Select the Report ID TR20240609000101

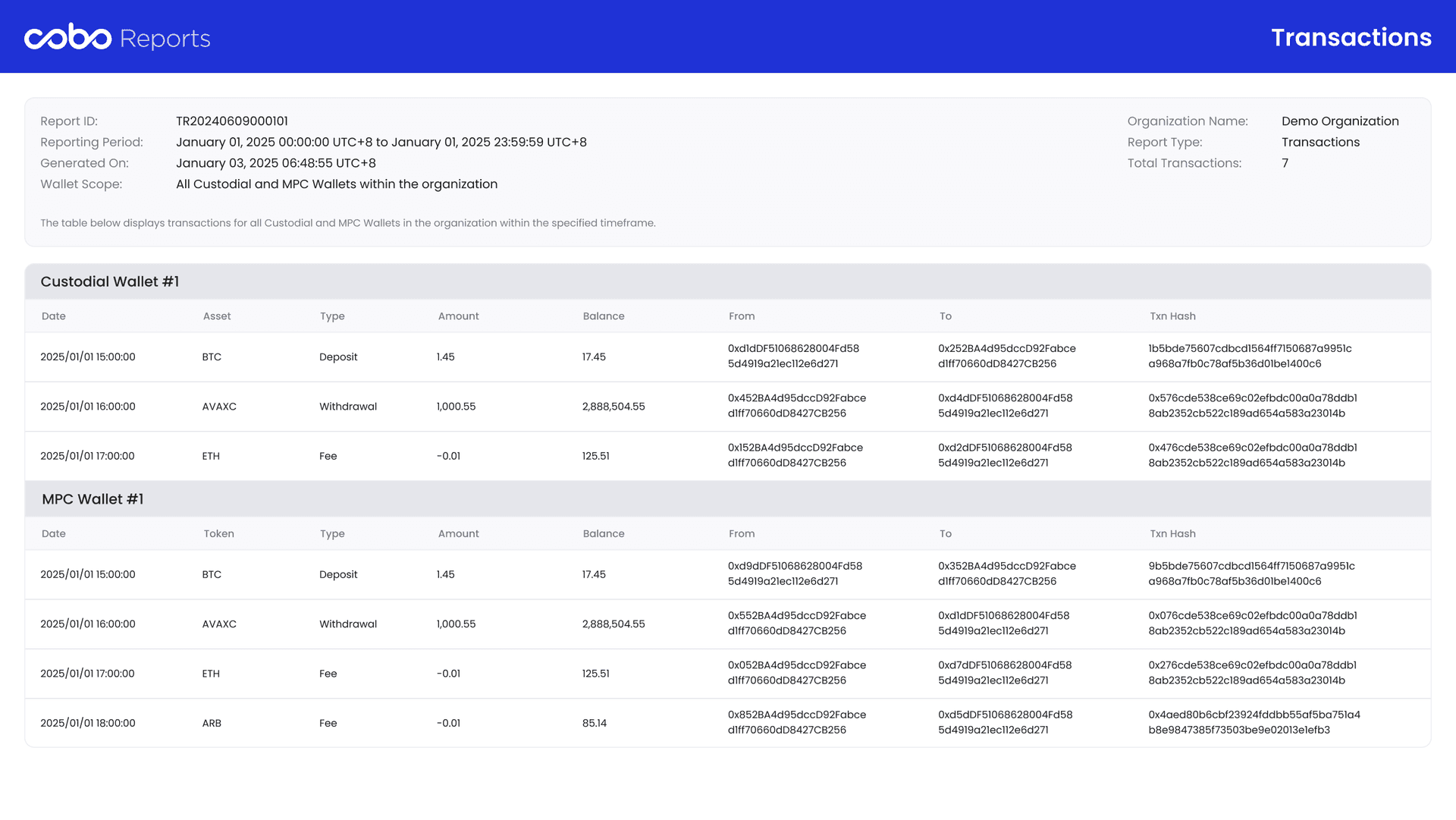pos(231,121)
